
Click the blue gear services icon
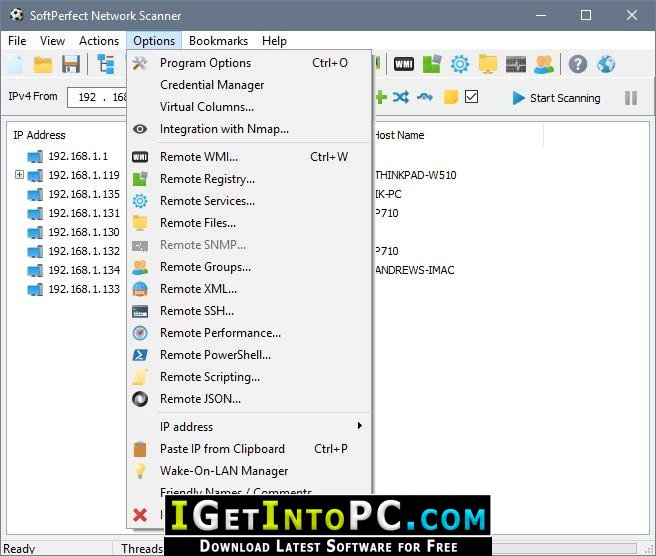point(460,64)
